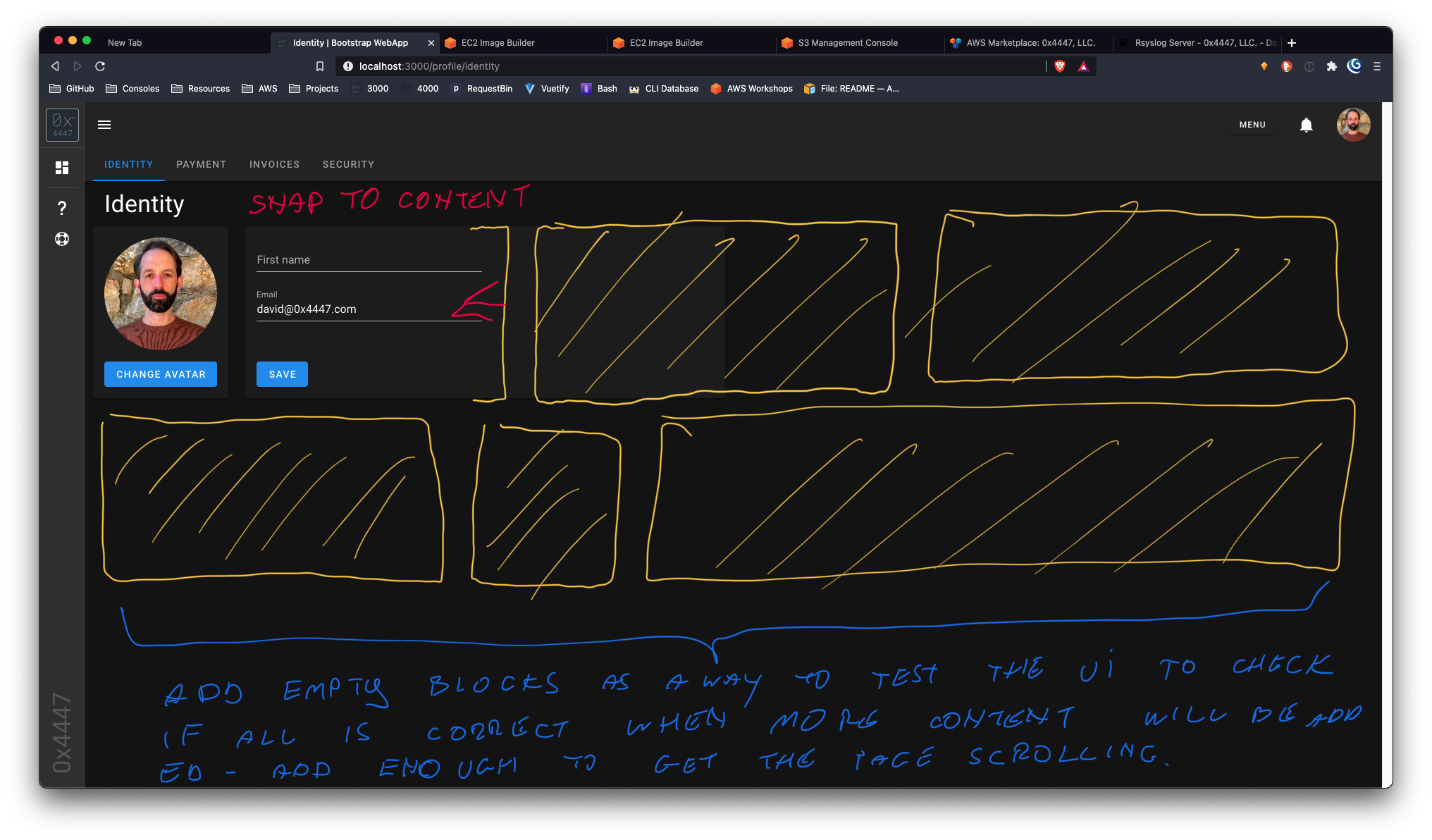The width and height of the screenshot is (1432, 840).
Task: Open the 4000 bookmark
Action: coord(420,89)
